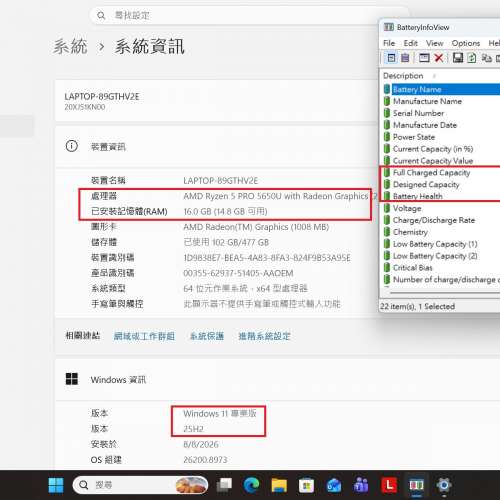The height and width of the screenshot is (500, 500).
Task: Select the Serial Number row
Action: tap(442, 113)
